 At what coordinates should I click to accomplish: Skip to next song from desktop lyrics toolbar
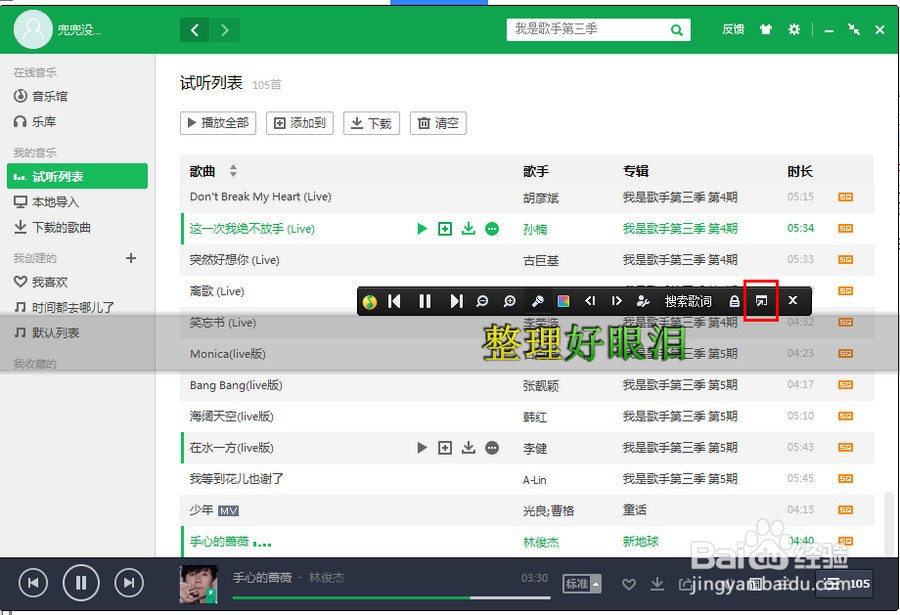click(x=456, y=301)
